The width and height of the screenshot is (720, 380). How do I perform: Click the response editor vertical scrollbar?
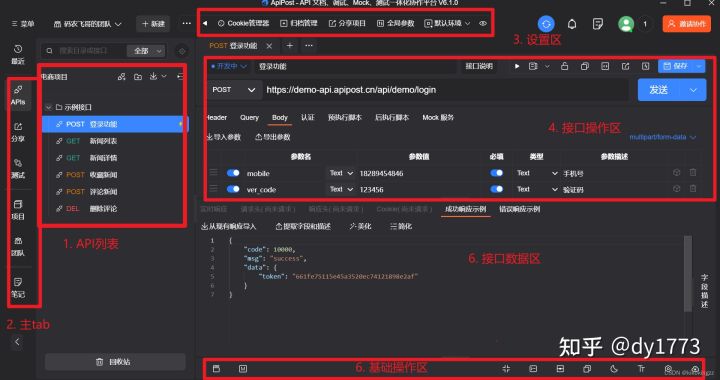pos(687,274)
